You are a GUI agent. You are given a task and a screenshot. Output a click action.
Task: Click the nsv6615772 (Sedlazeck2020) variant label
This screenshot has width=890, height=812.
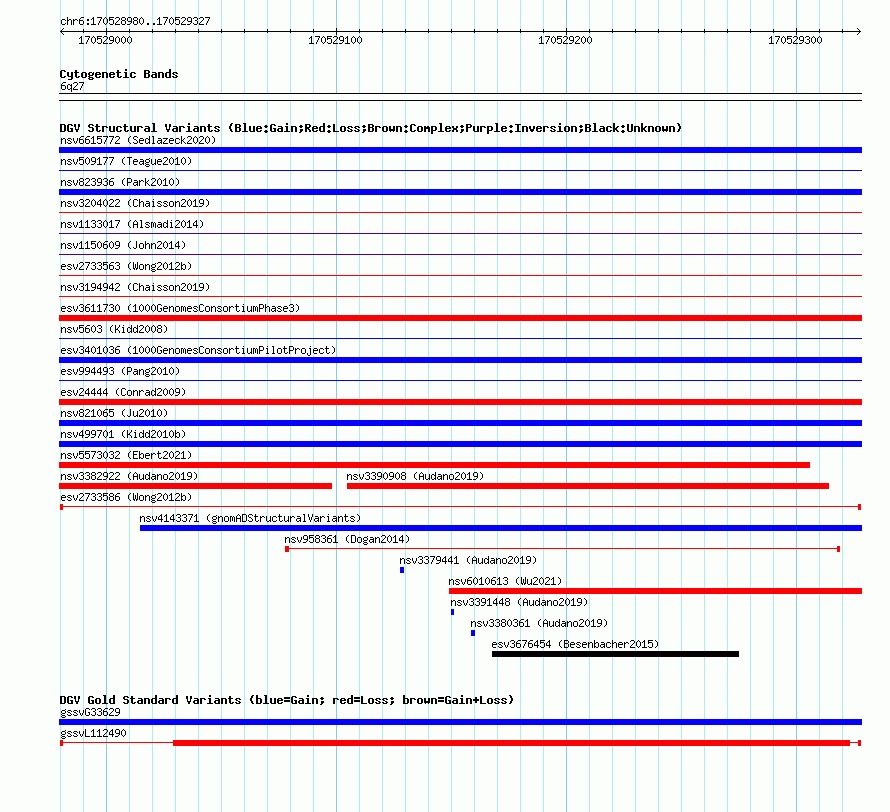point(138,140)
